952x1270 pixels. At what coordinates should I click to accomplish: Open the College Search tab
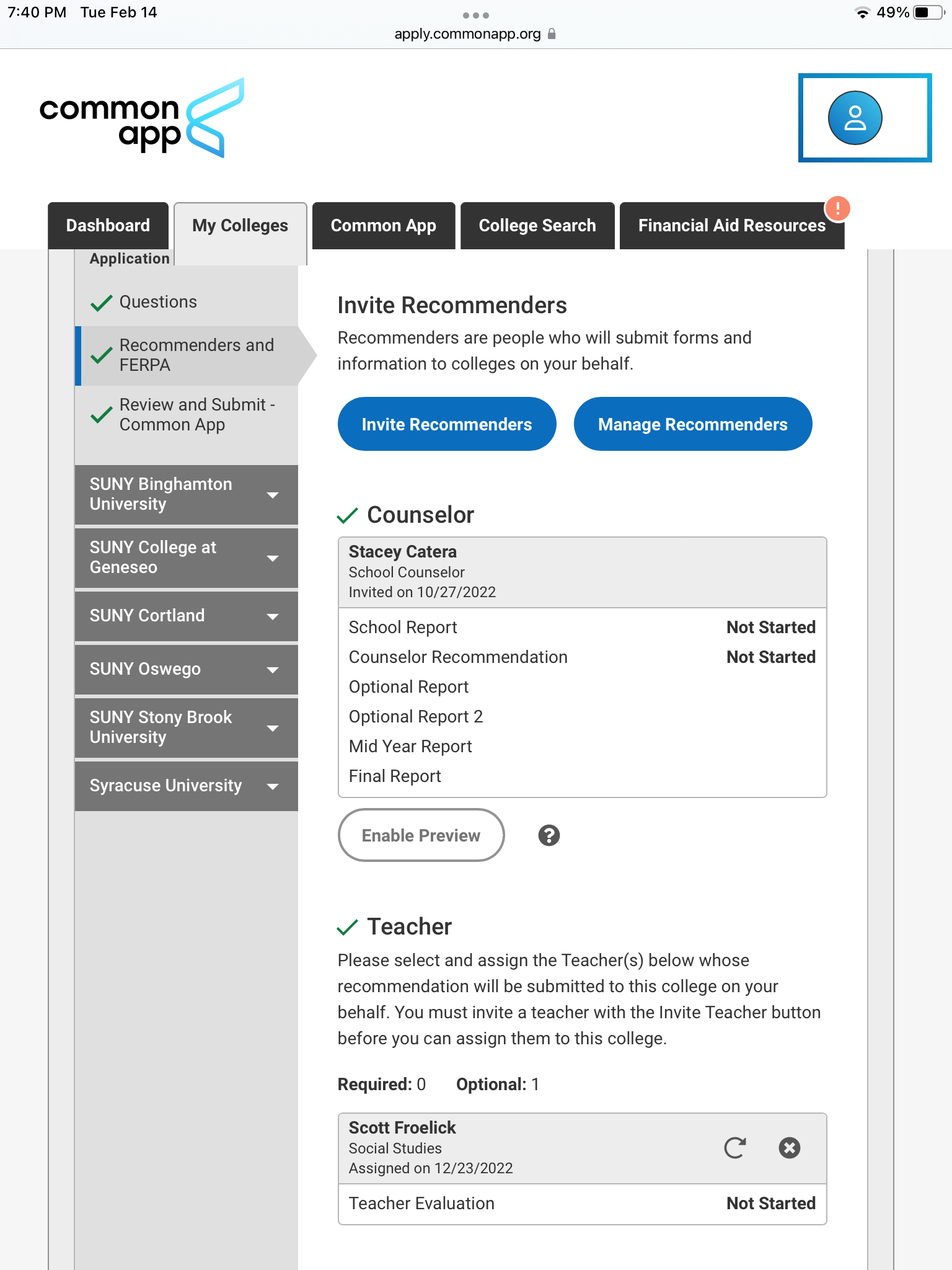537,226
